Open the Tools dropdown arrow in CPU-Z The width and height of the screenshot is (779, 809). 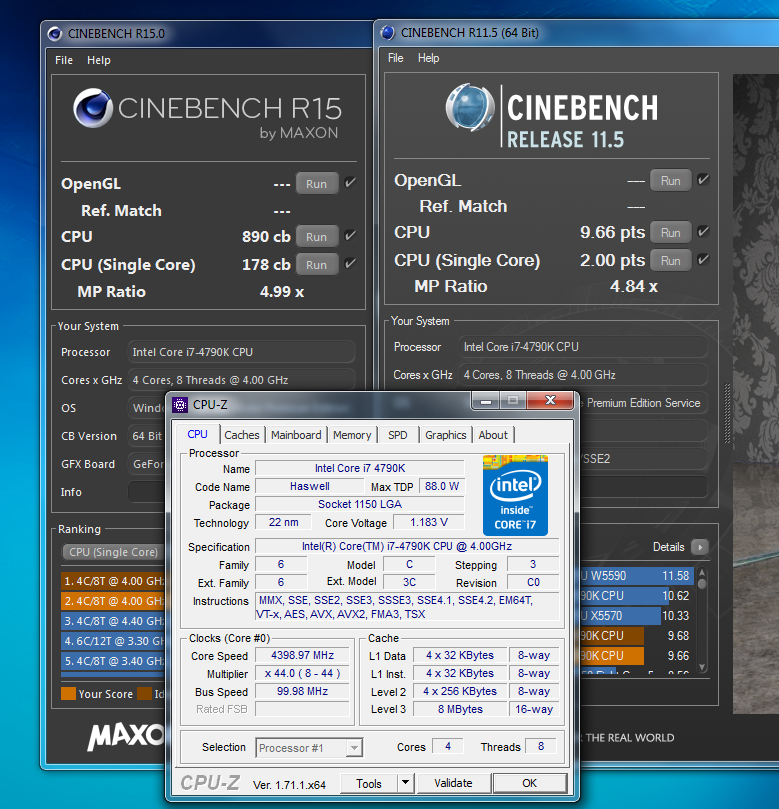click(x=405, y=783)
